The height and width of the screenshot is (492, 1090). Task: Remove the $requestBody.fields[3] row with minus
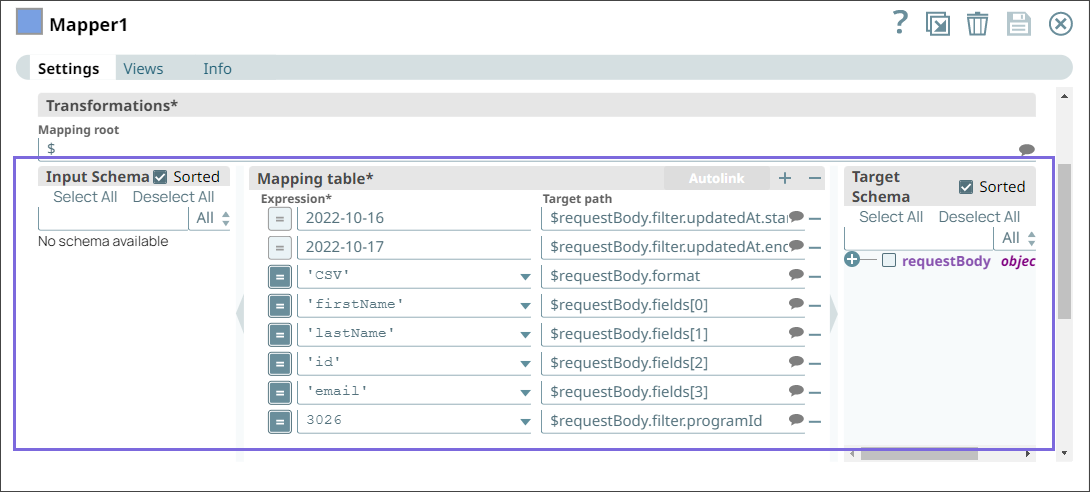[x=815, y=393]
